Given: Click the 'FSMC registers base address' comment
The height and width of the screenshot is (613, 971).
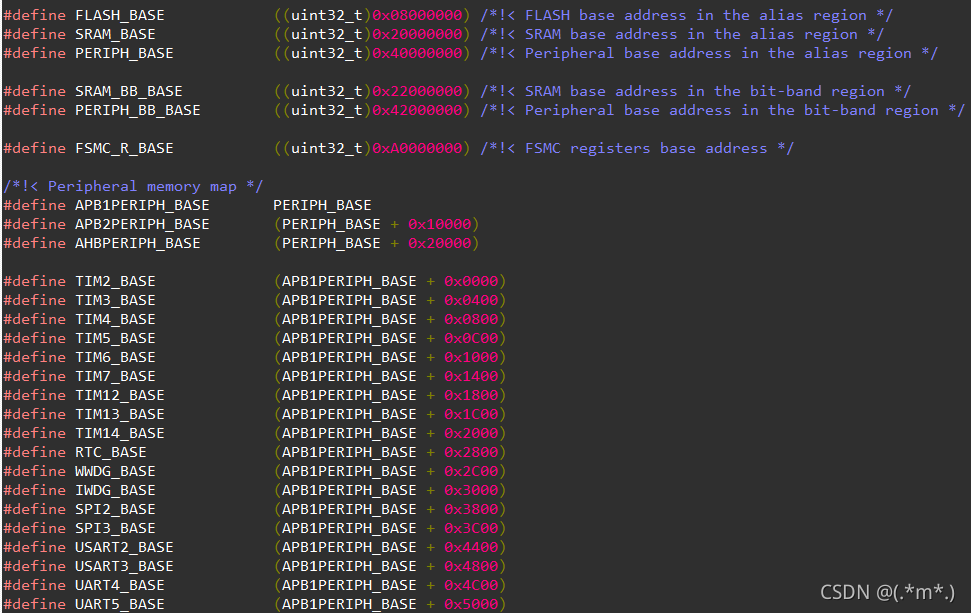Looking at the screenshot, I should (637, 149).
